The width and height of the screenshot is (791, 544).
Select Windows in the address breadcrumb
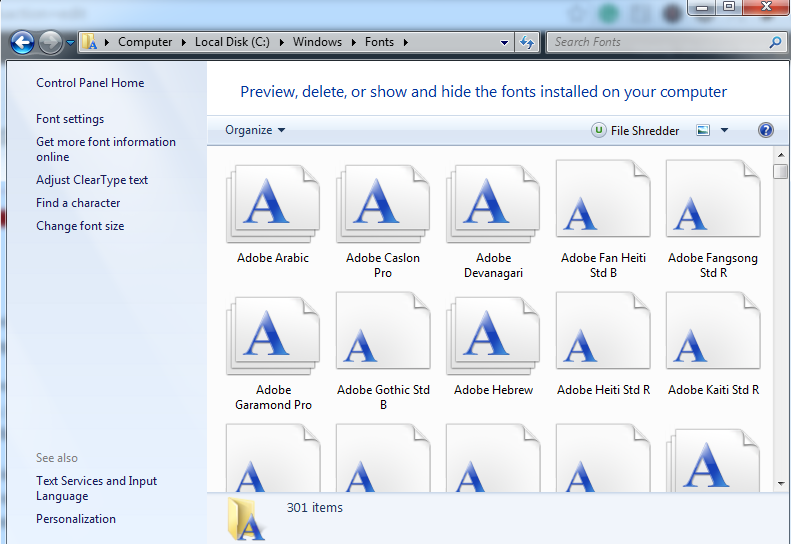click(x=317, y=42)
